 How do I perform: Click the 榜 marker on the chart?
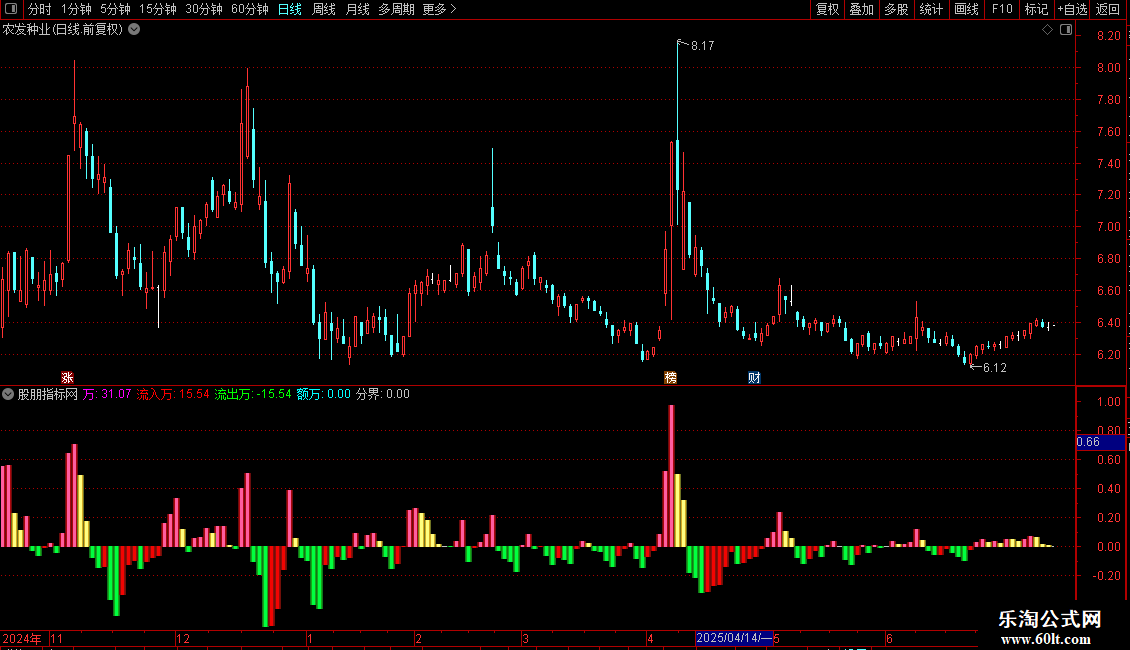(670, 378)
